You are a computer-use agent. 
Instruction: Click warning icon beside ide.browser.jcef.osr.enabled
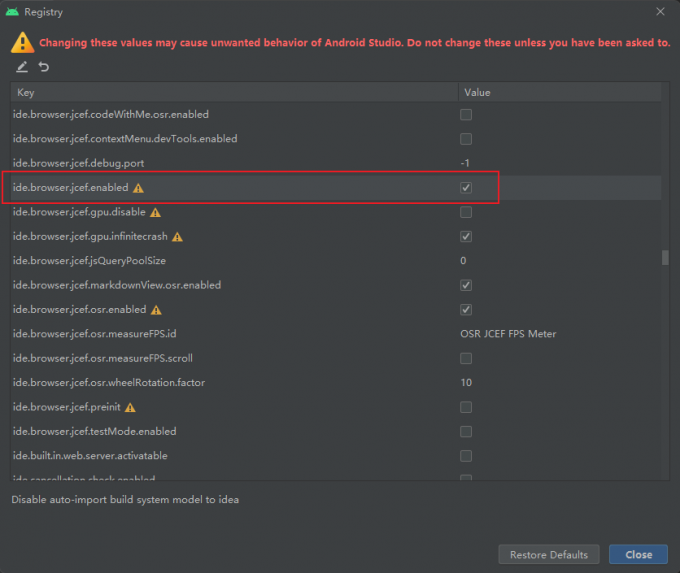156,310
